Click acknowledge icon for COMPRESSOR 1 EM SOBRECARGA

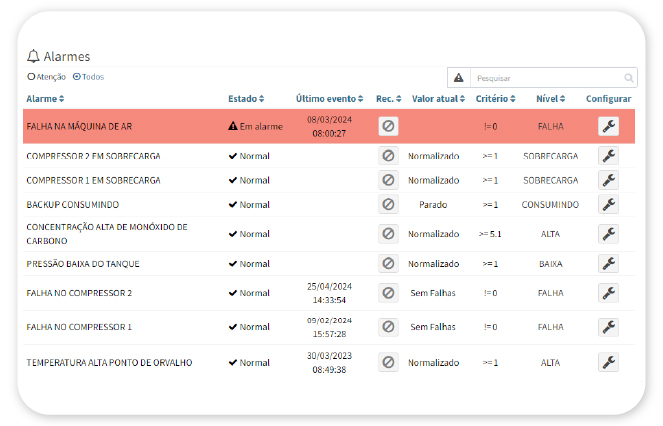pos(388,180)
